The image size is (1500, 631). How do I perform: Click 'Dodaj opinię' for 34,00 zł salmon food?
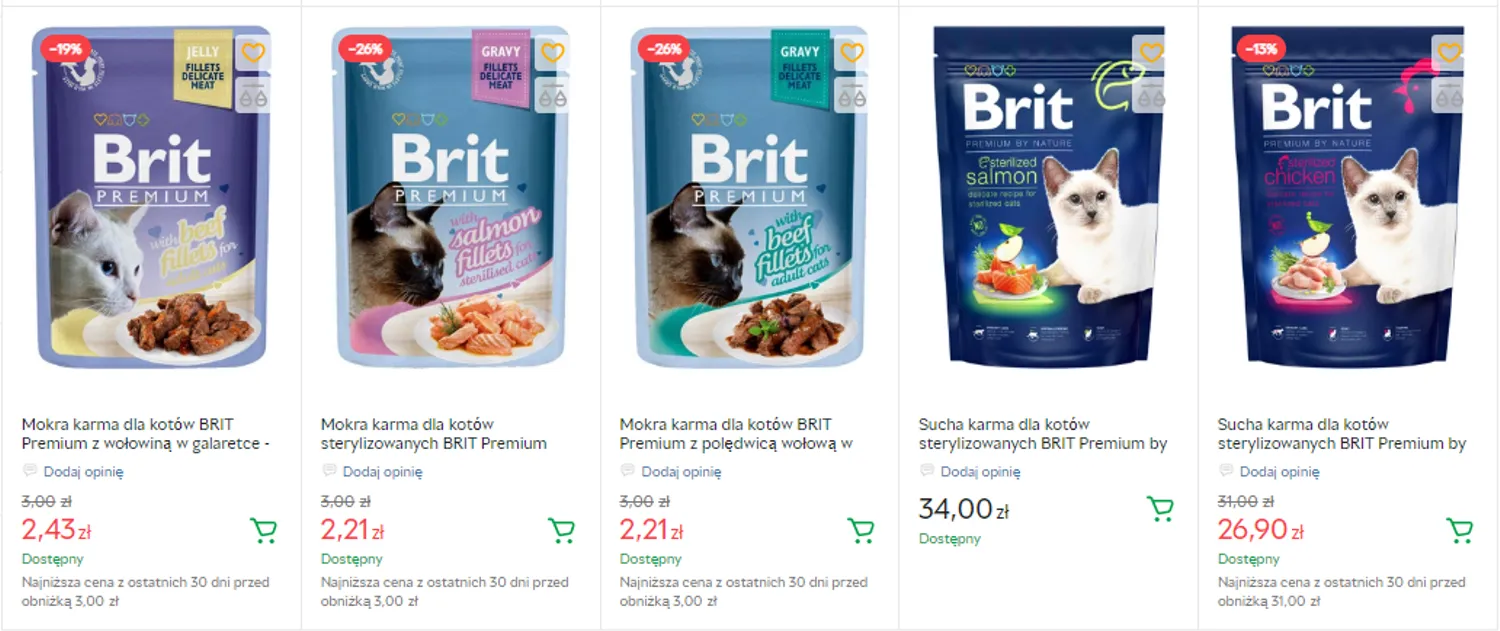point(980,472)
